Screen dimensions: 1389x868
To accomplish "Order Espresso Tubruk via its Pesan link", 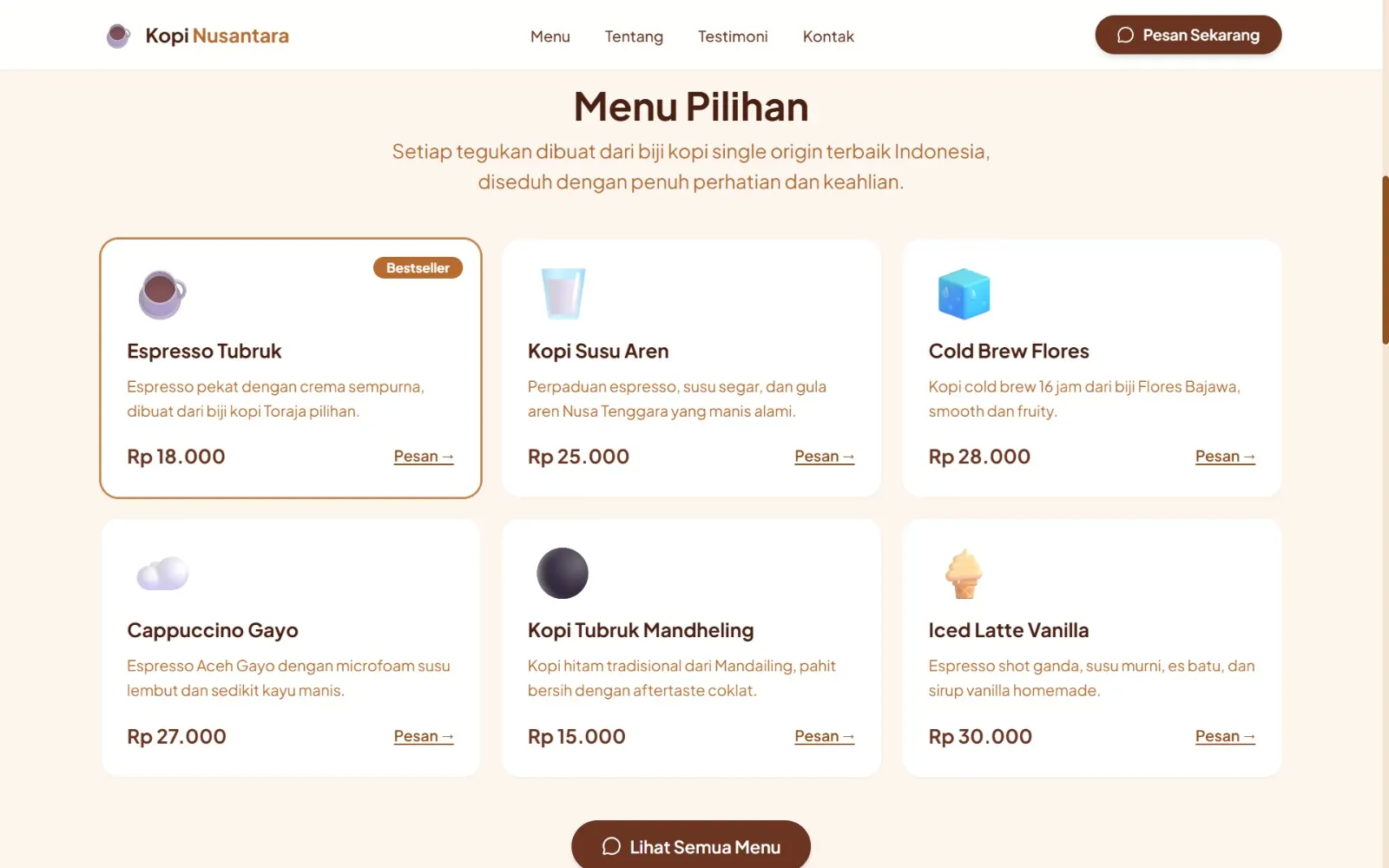I will click(423, 456).
